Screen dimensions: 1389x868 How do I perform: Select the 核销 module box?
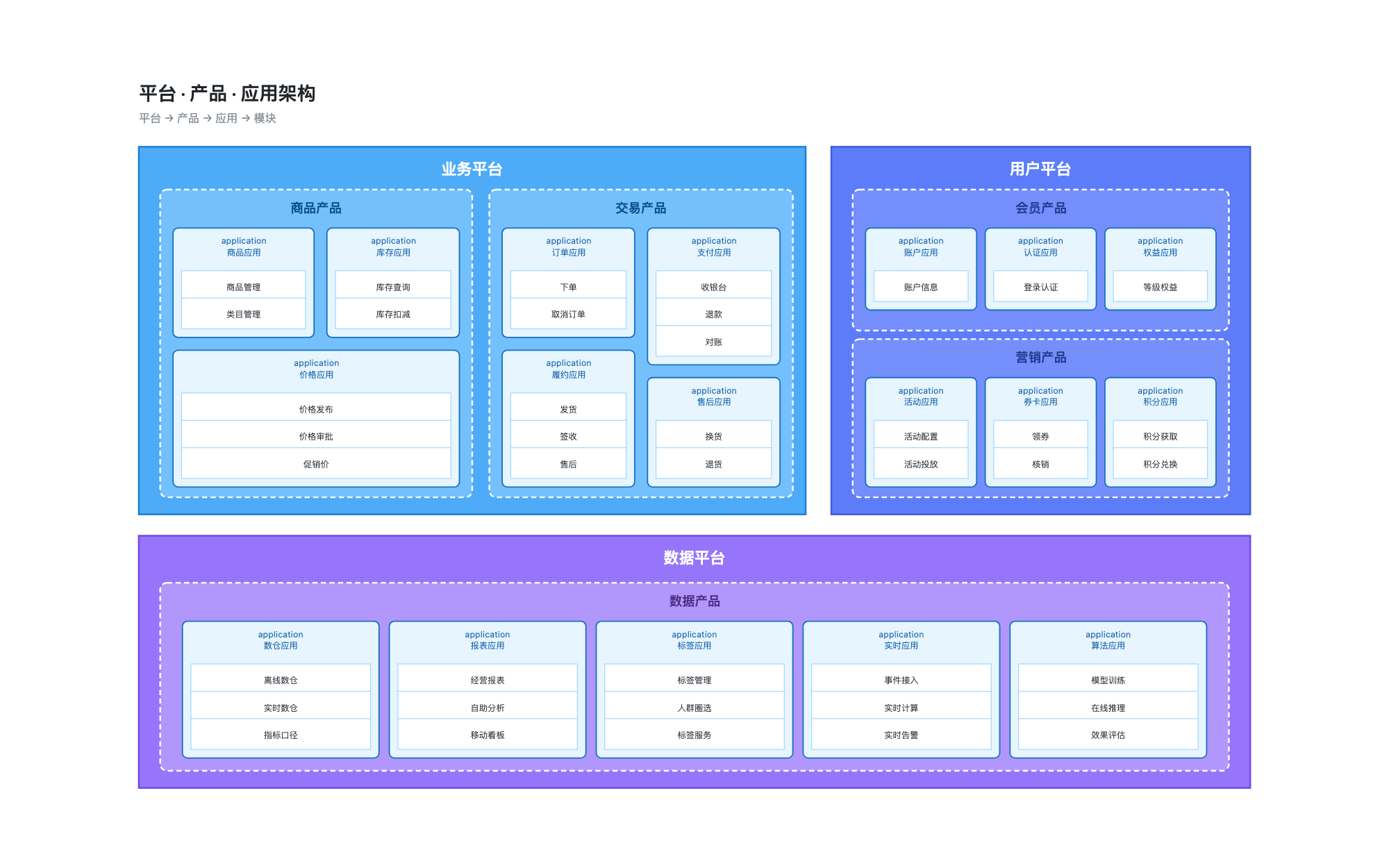point(1040,464)
